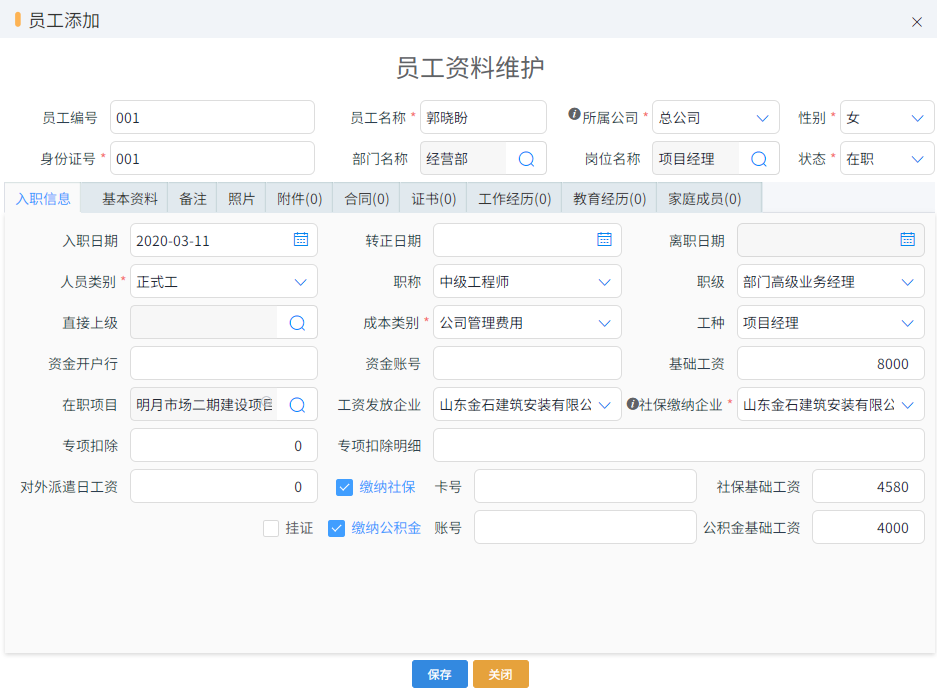Image resolution: width=937 pixels, height=693 pixels.
Task: Open the 教育经历(0) tab
Action: [609, 198]
